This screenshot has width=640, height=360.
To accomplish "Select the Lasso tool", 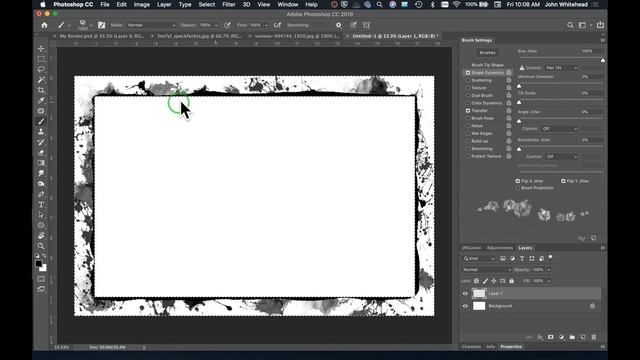I will (41, 69).
